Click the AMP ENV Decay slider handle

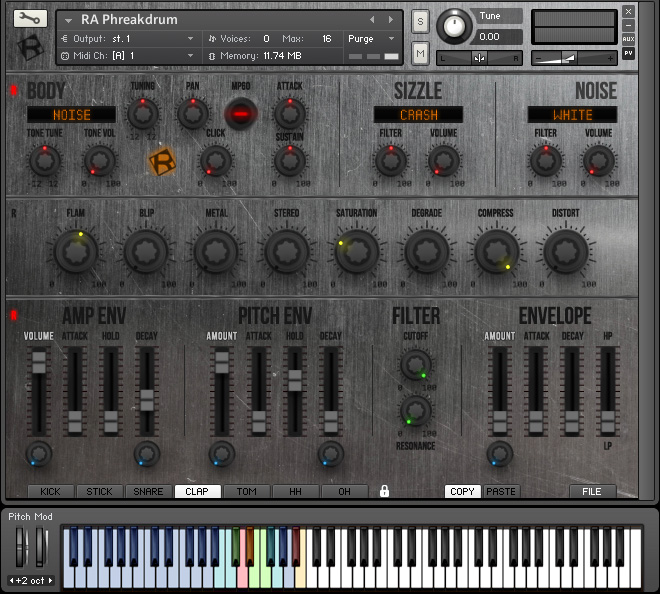point(147,400)
